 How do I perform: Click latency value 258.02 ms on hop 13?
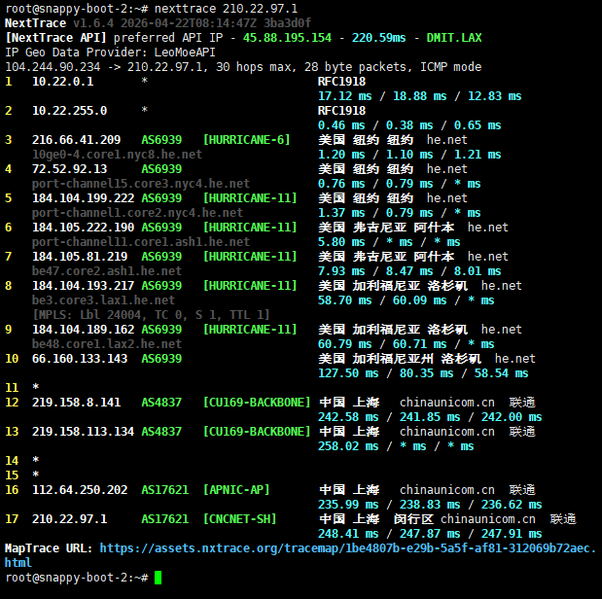[348, 446]
